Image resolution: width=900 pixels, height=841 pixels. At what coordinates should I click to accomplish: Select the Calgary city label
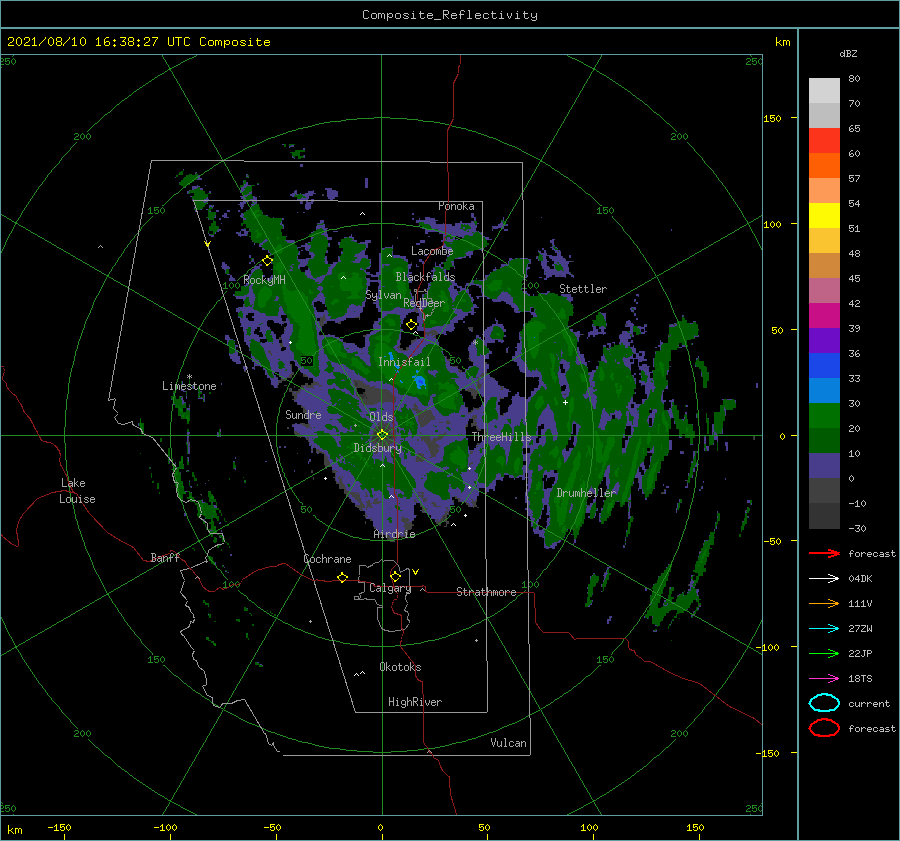pos(390,588)
